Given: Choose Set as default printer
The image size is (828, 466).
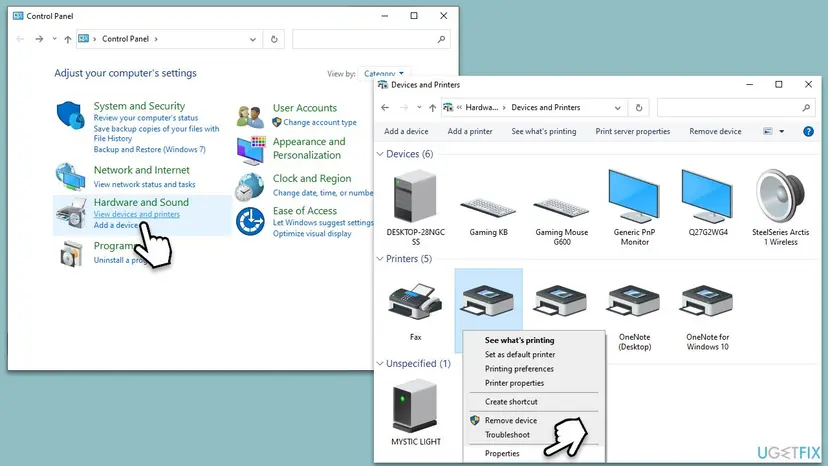Looking at the screenshot, I should tap(520, 355).
